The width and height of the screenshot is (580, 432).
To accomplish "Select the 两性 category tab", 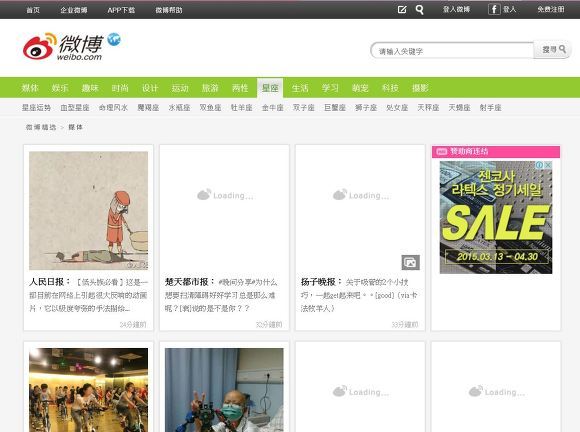I will point(240,88).
